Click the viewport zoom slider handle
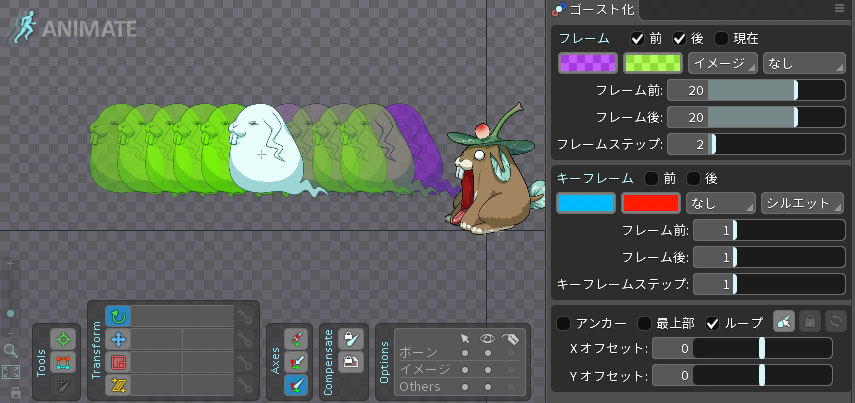Screen dimensions: 855x403 pyautogui.click(x=10, y=314)
